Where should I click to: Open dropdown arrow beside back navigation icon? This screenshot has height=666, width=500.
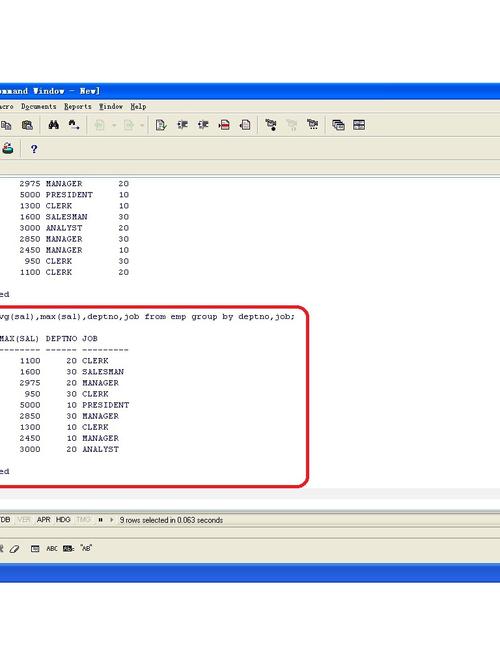pyautogui.click(x=114, y=125)
